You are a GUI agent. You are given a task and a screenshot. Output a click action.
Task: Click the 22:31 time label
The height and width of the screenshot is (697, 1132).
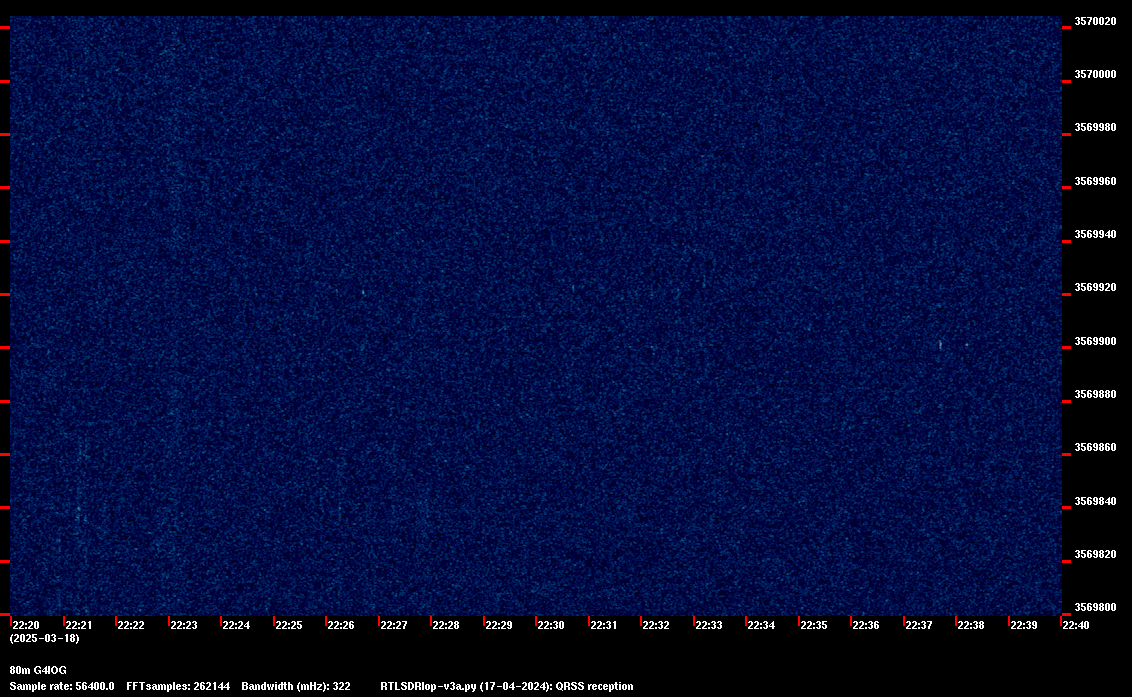[x=604, y=625]
